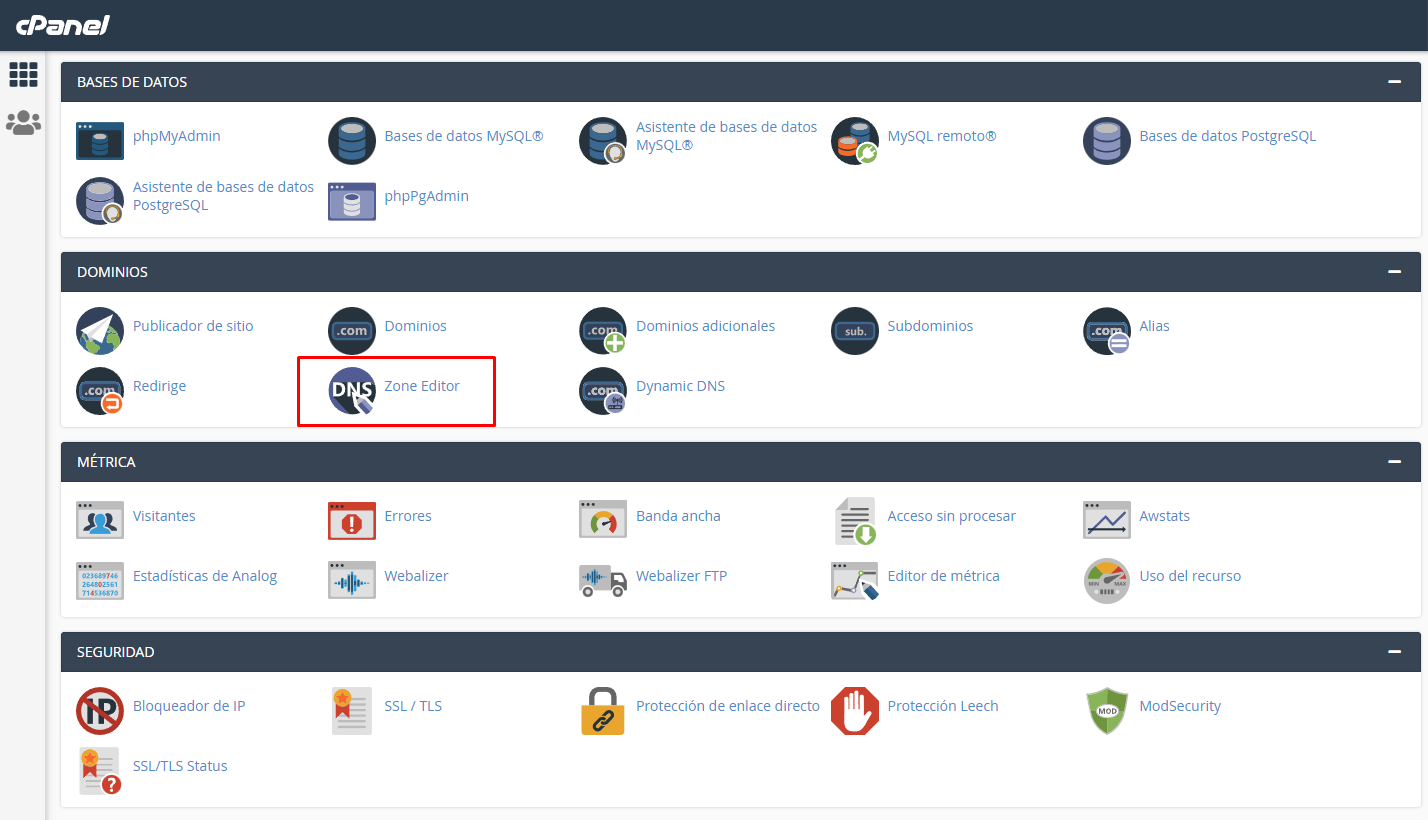Click the MySQL database wizard icon

pos(603,141)
